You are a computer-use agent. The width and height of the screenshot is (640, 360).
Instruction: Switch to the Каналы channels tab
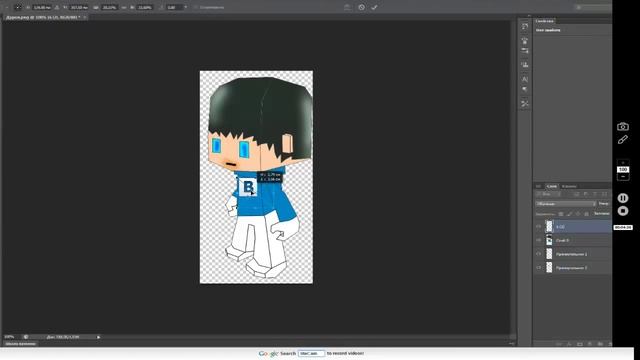point(569,186)
